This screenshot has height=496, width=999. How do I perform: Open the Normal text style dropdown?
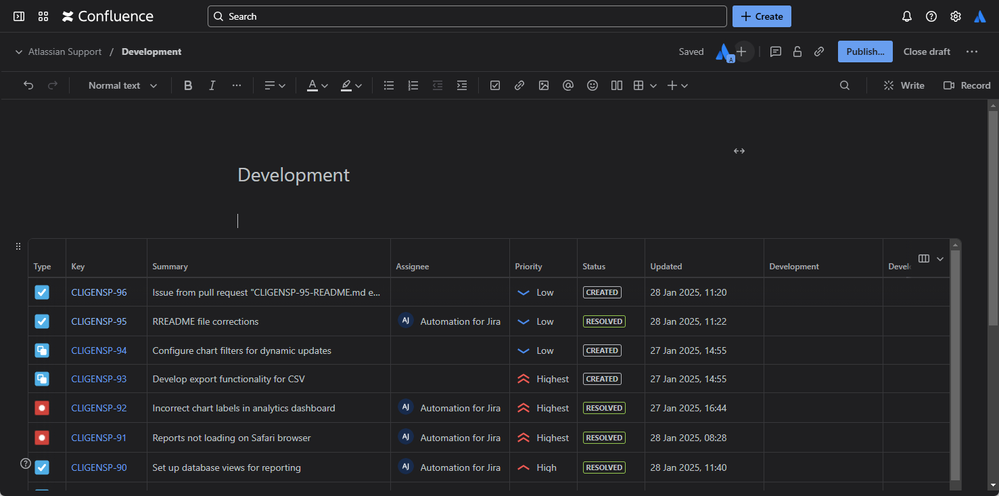122,86
